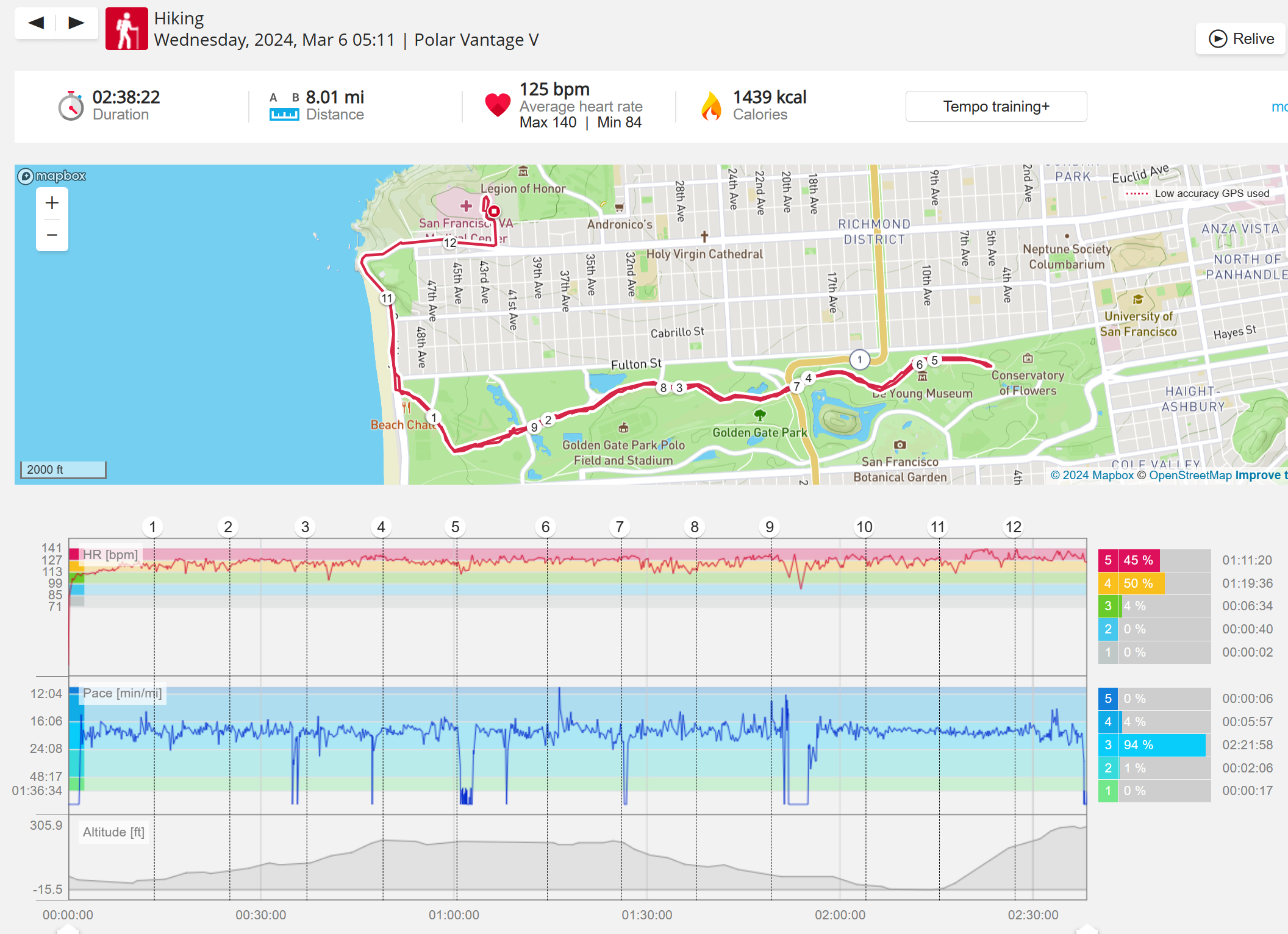This screenshot has height=934, width=1288.
Task: Click the route end marker on map
Action: pyautogui.click(x=494, y=212)
